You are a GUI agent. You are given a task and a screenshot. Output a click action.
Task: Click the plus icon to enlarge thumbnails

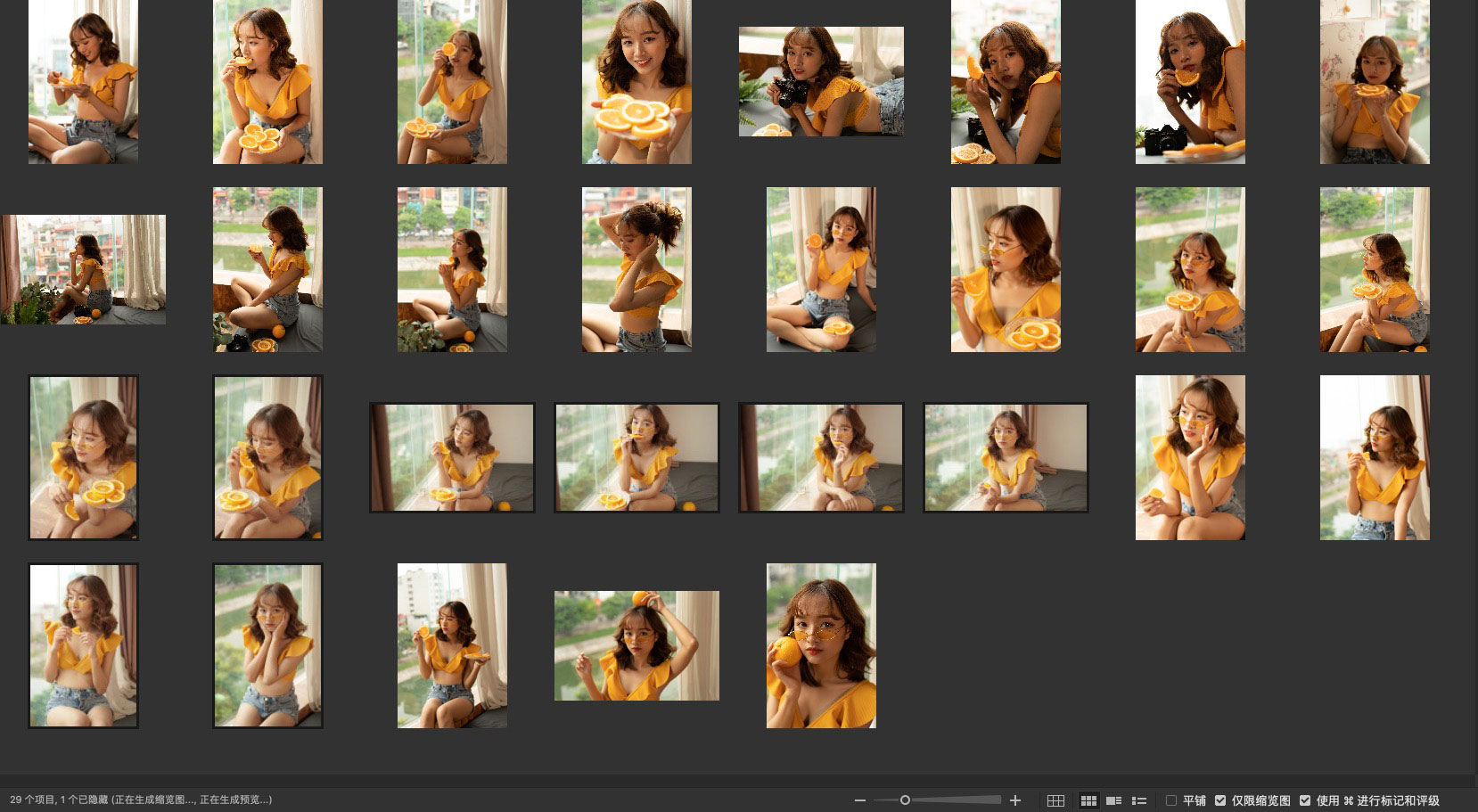point(1014,800)
